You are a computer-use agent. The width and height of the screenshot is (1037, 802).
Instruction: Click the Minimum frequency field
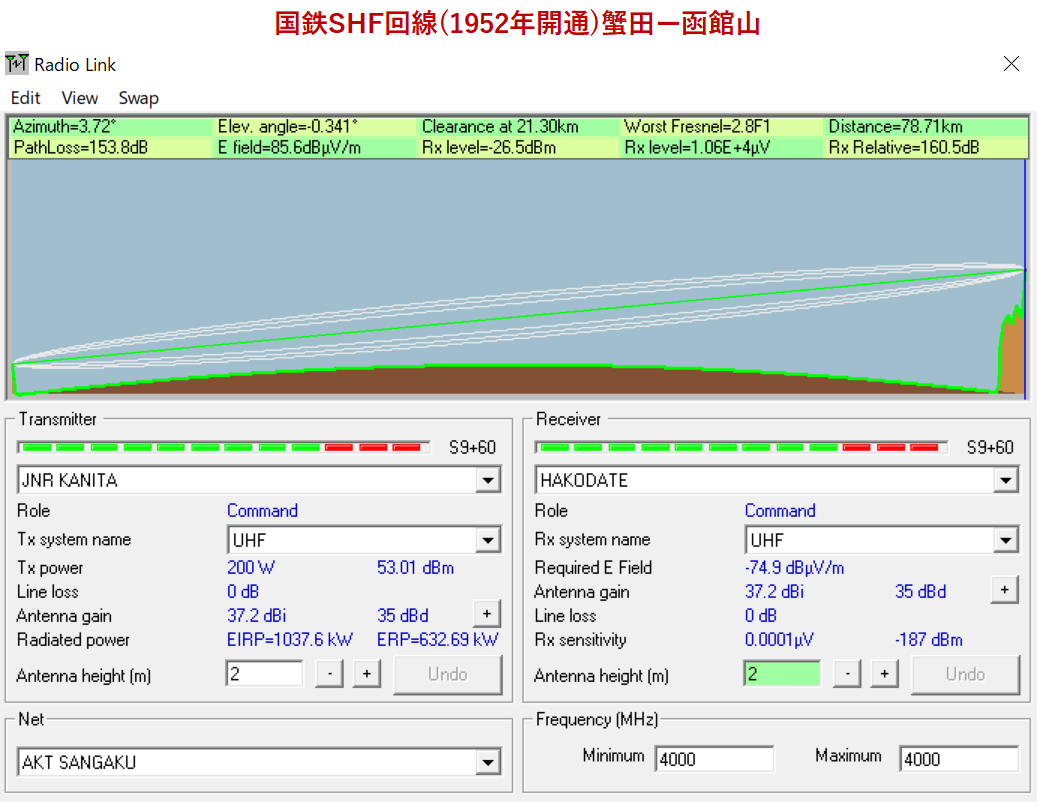(714, 758)
